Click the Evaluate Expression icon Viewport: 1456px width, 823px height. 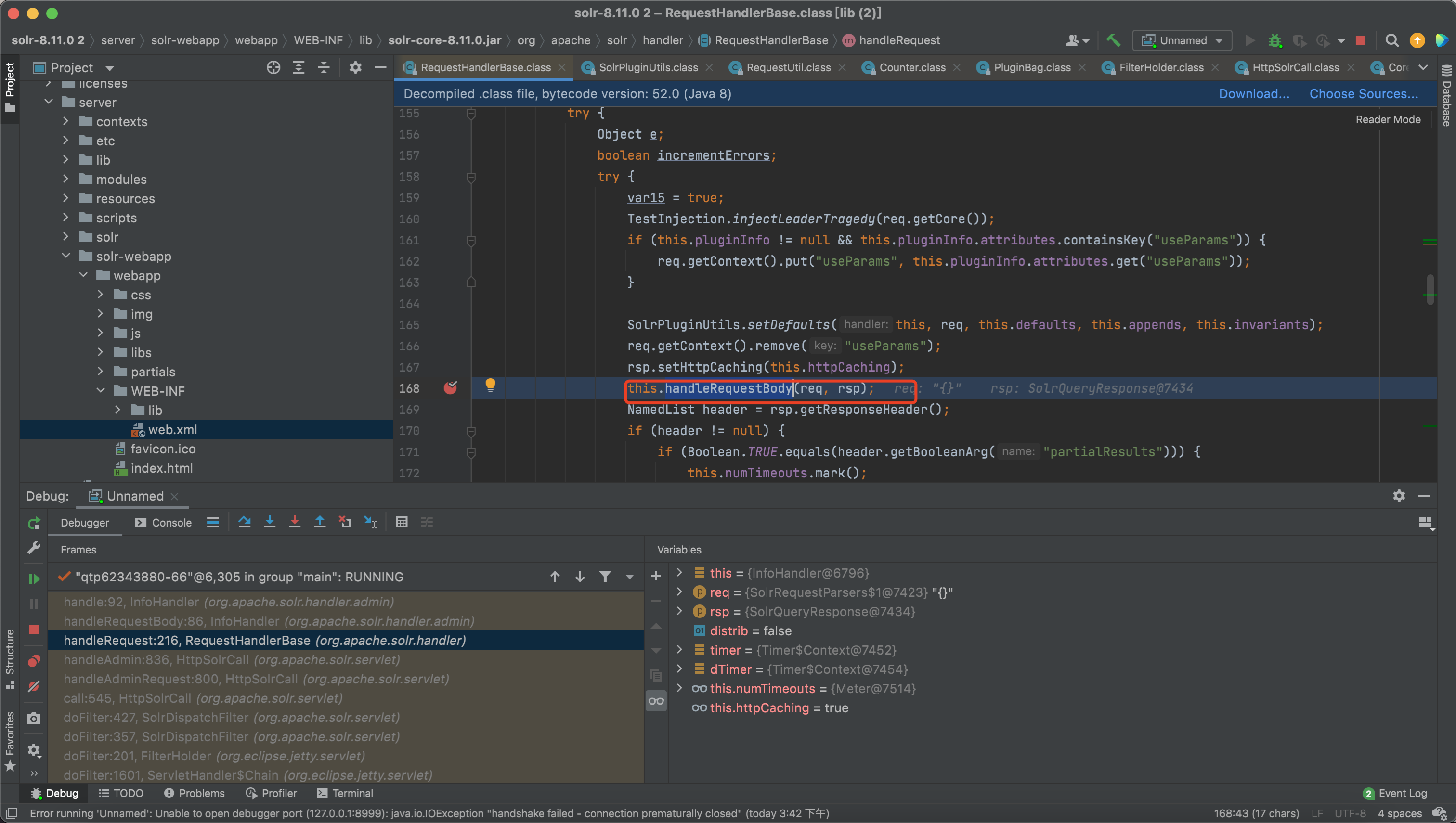pos(401,521)
